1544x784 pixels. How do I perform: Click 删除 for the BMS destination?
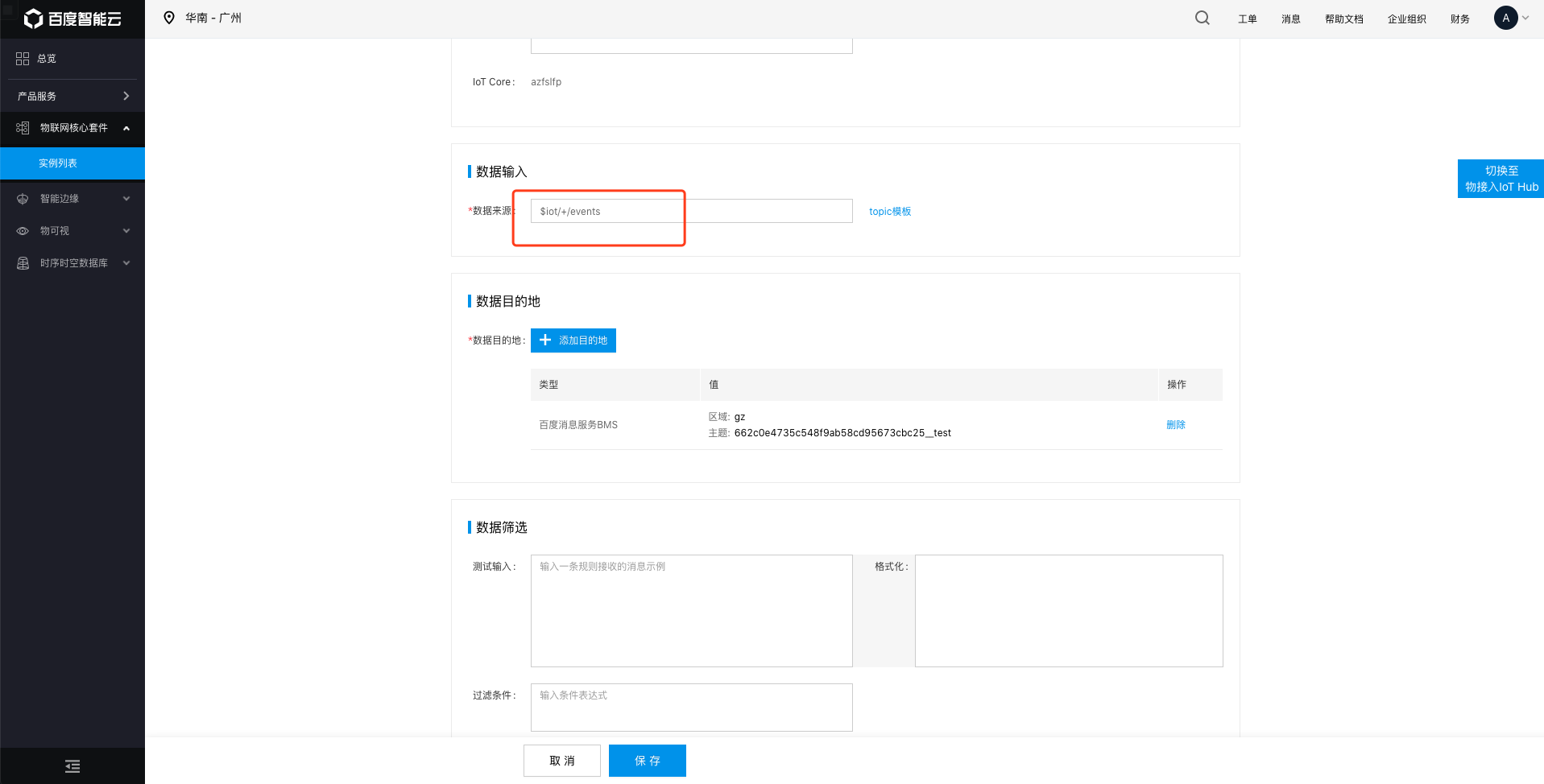1176,425
